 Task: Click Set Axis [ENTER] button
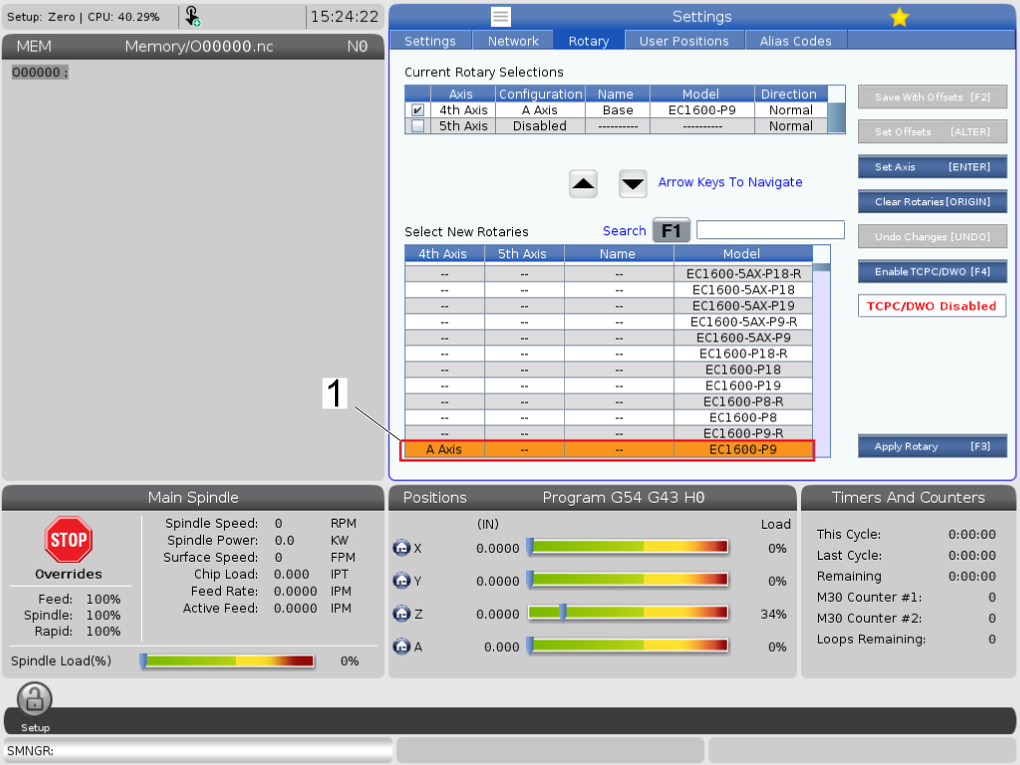(x=932, y=167)
